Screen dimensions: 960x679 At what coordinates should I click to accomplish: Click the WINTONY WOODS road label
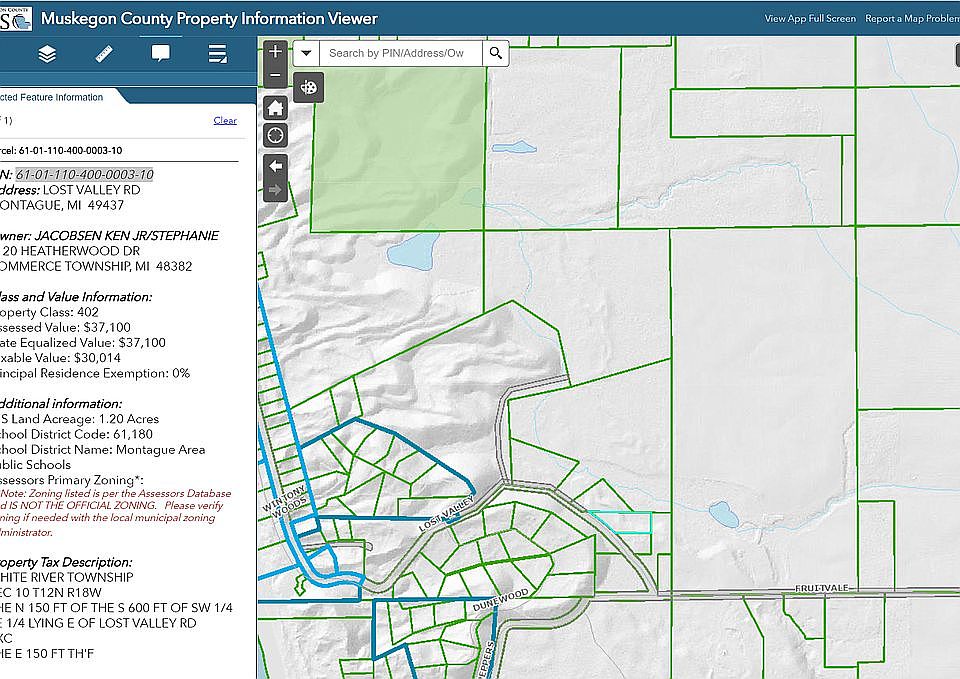(x=286, y=502)
